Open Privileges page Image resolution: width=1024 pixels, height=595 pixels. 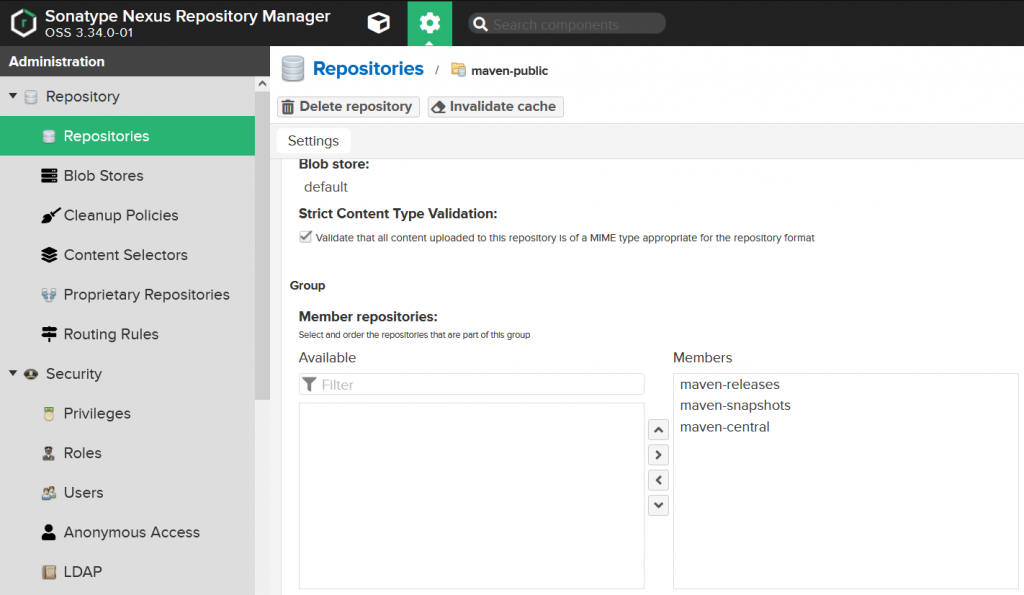point(127,413)
